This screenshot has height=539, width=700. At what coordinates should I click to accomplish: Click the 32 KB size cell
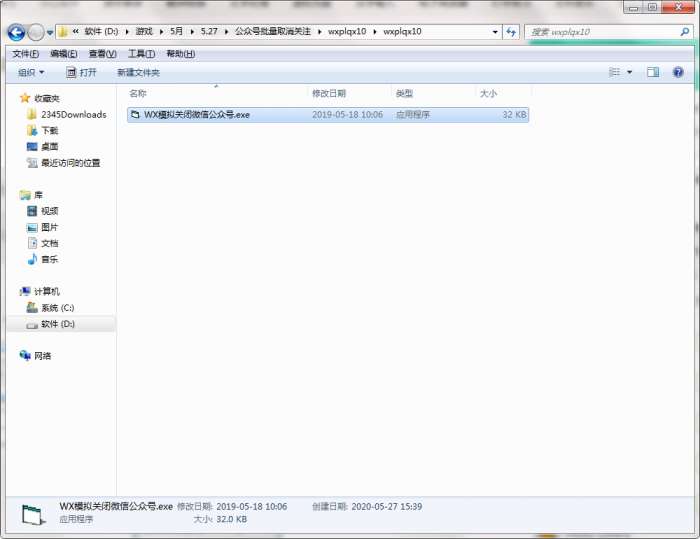[514, 115]
